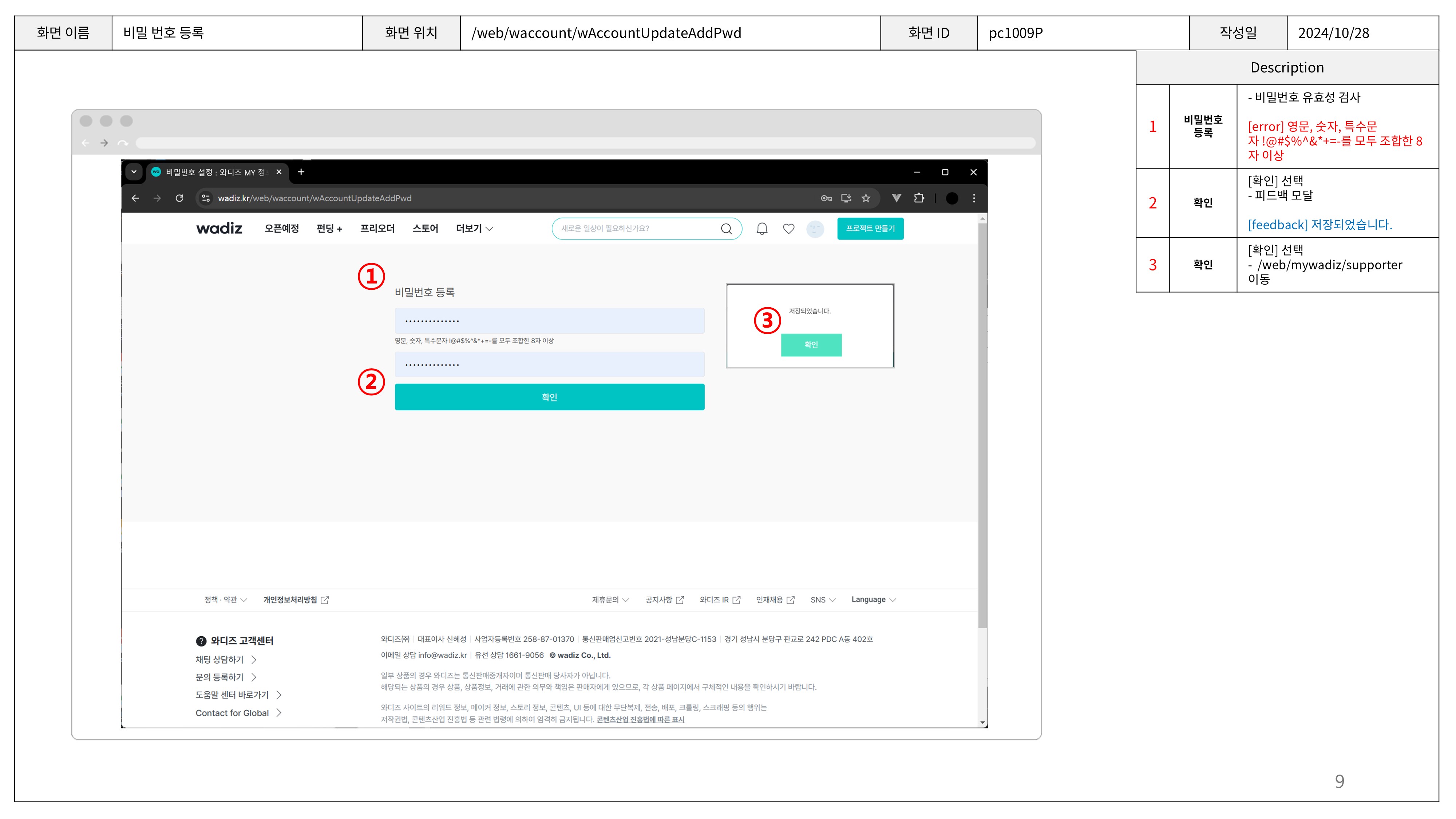The image size is (1456, 819).
Task: Open the profile avatar icon
Action: pyautogui.click(x=815, y=229)
